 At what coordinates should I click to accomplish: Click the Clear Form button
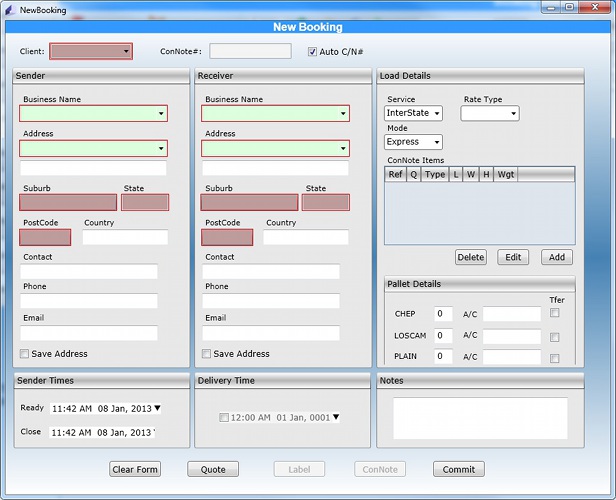click(135, 469)
